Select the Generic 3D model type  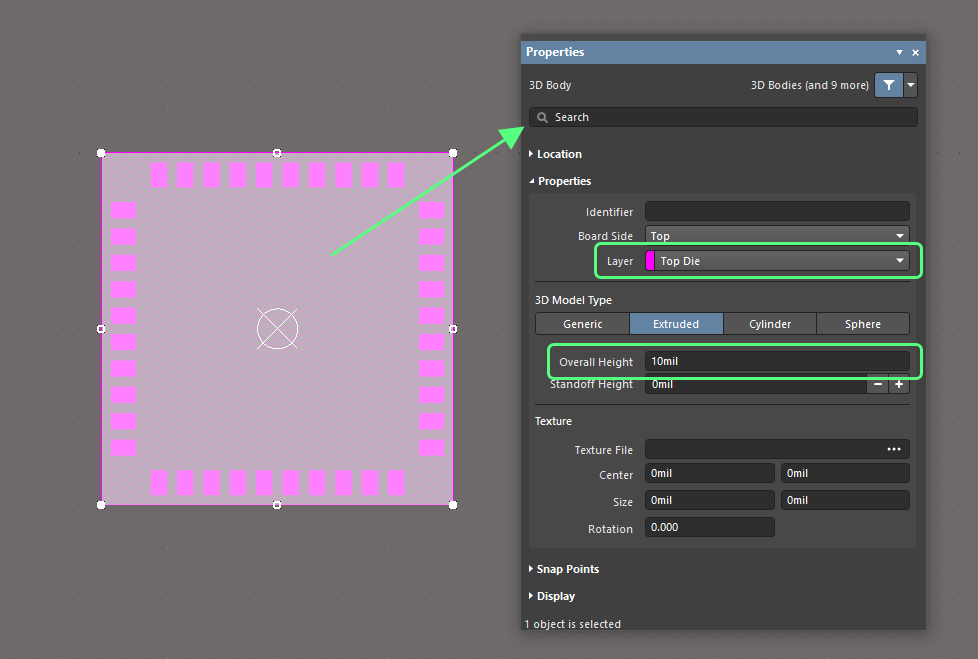[x=582, y=324]
